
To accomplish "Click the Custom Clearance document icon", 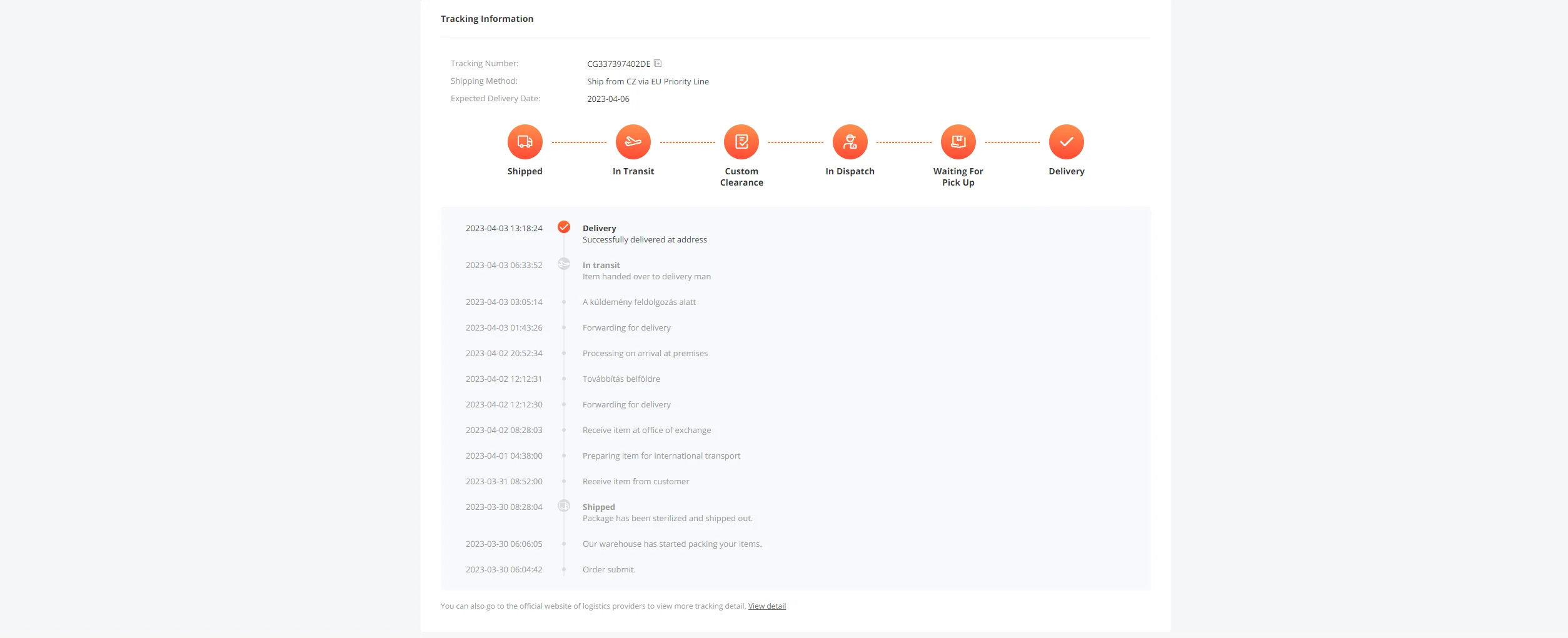I will [741, 142].
